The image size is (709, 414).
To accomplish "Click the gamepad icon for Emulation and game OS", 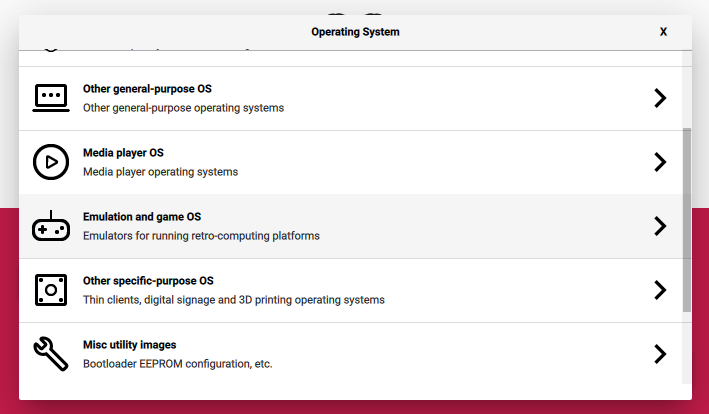I will click(x=51, y=226).
